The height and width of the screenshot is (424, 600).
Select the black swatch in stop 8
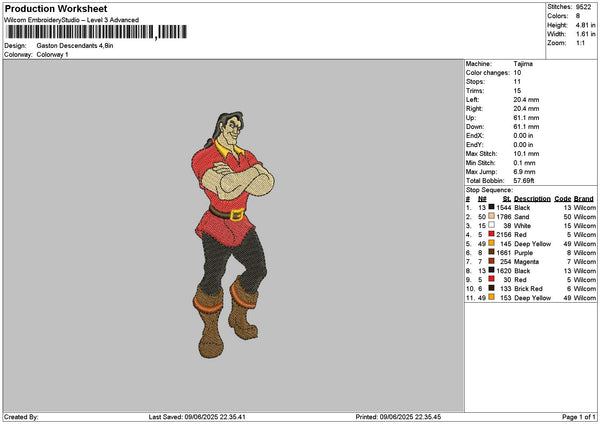491,270
